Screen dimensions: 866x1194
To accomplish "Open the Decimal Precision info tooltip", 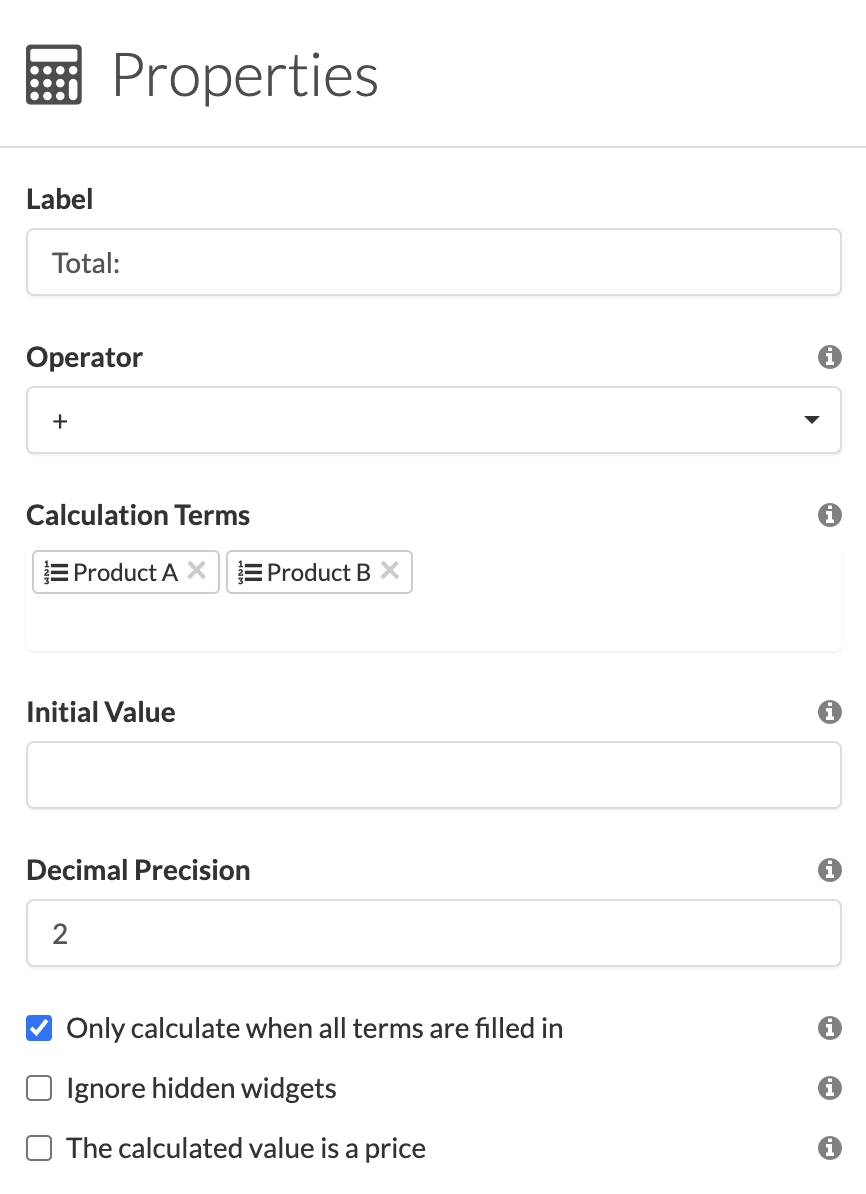I will click(x=829, y=870).
